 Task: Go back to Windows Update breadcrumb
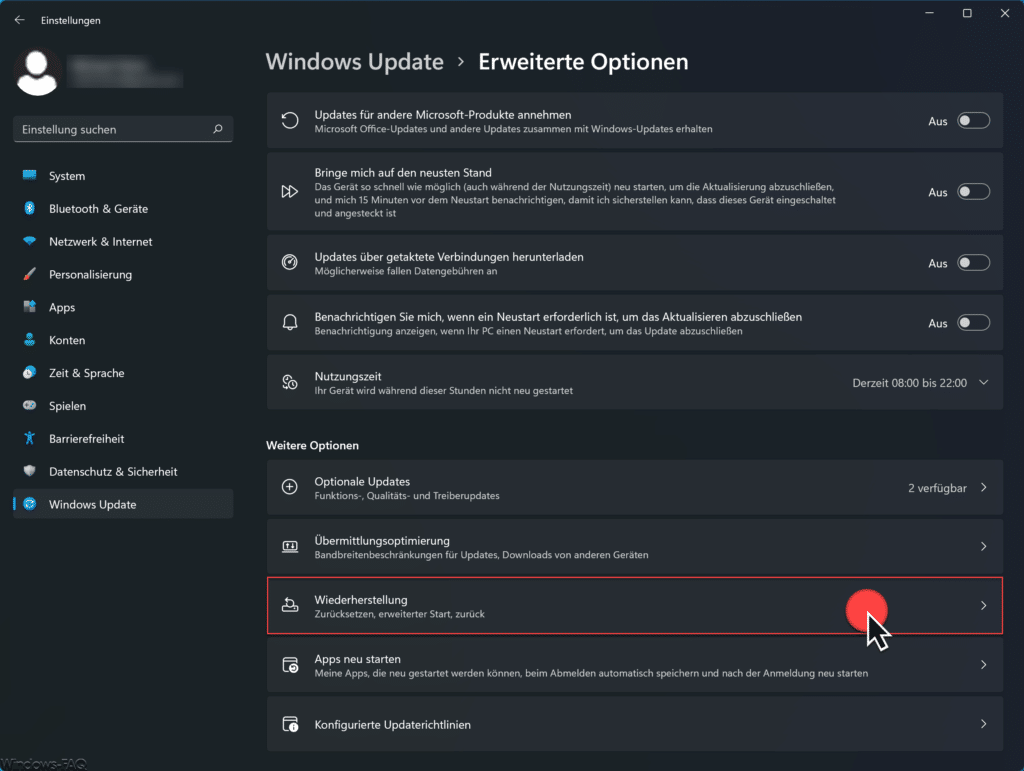(355, 62)
